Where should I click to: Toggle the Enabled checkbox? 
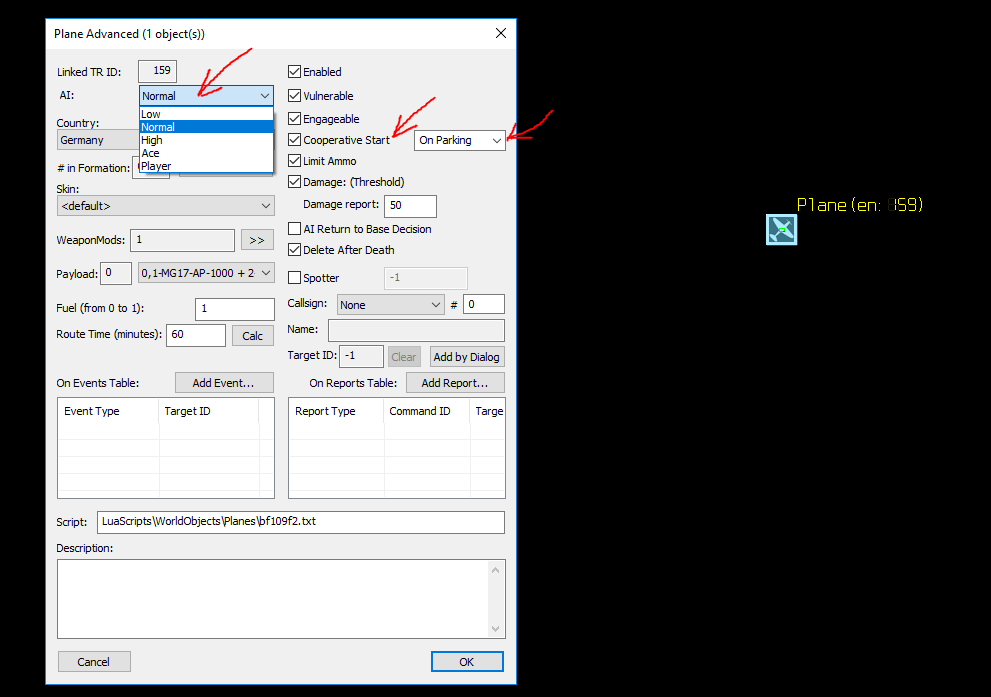pyautogui.click(x=295, y=71)
